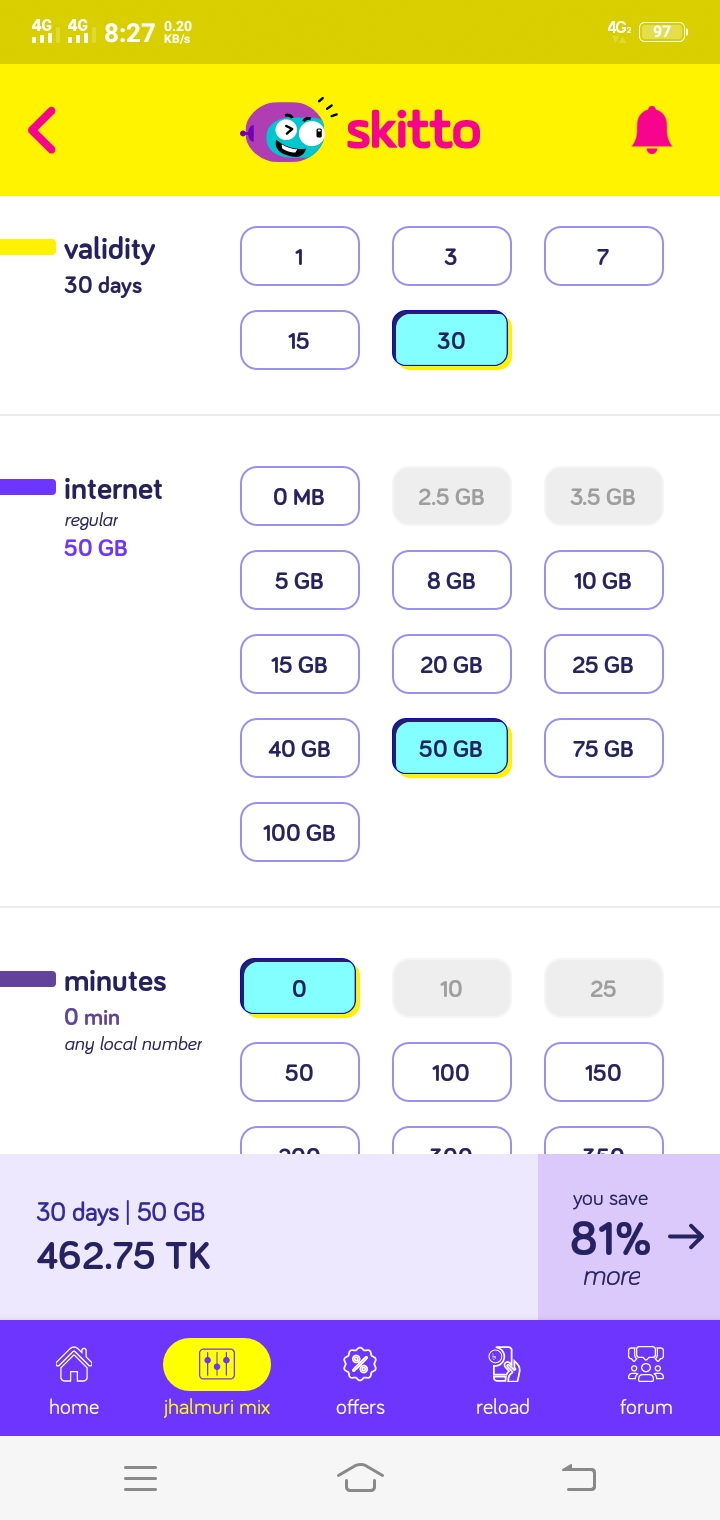The height and width of the screenshot is (1520, 720).
Task: Select the 75 GB internet pack
Action: pyautogui.click(x=603, y=749)
